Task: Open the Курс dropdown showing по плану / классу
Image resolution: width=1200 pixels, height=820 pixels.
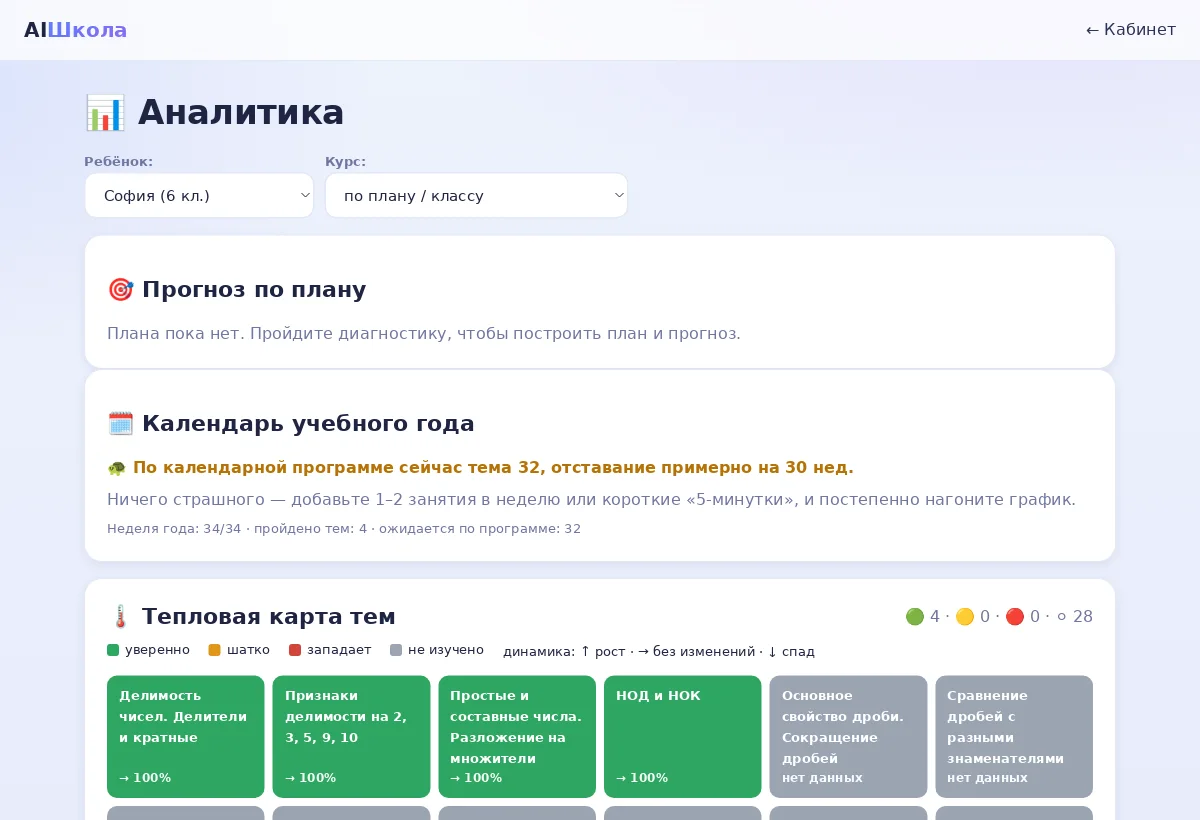Action: pos(476,195)
